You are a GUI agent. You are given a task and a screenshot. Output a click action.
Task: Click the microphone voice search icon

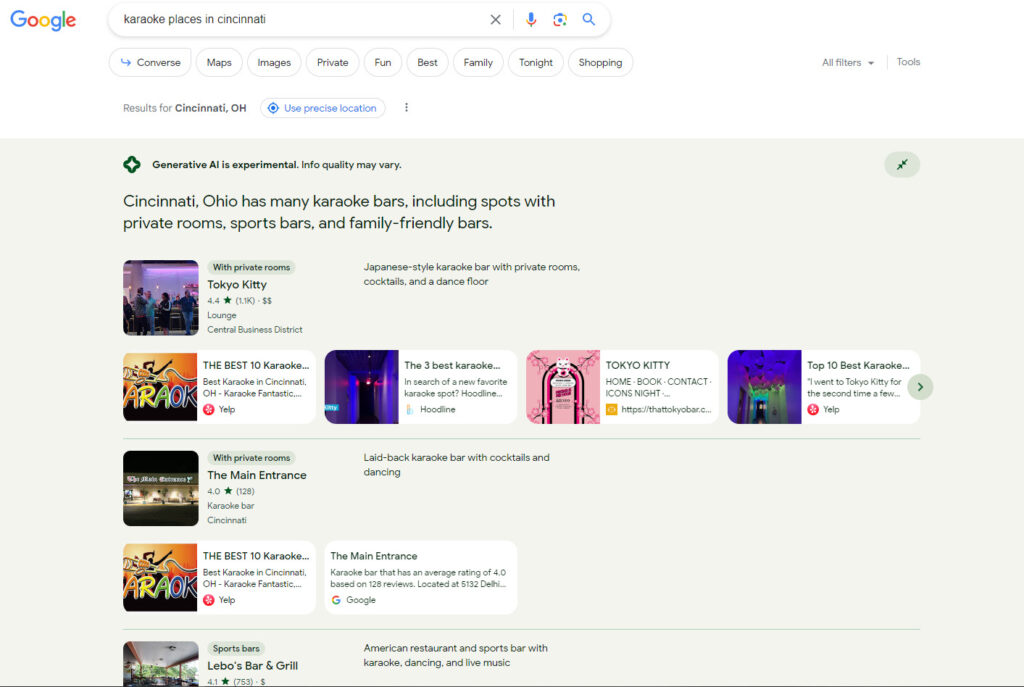(x=531, y=19)
